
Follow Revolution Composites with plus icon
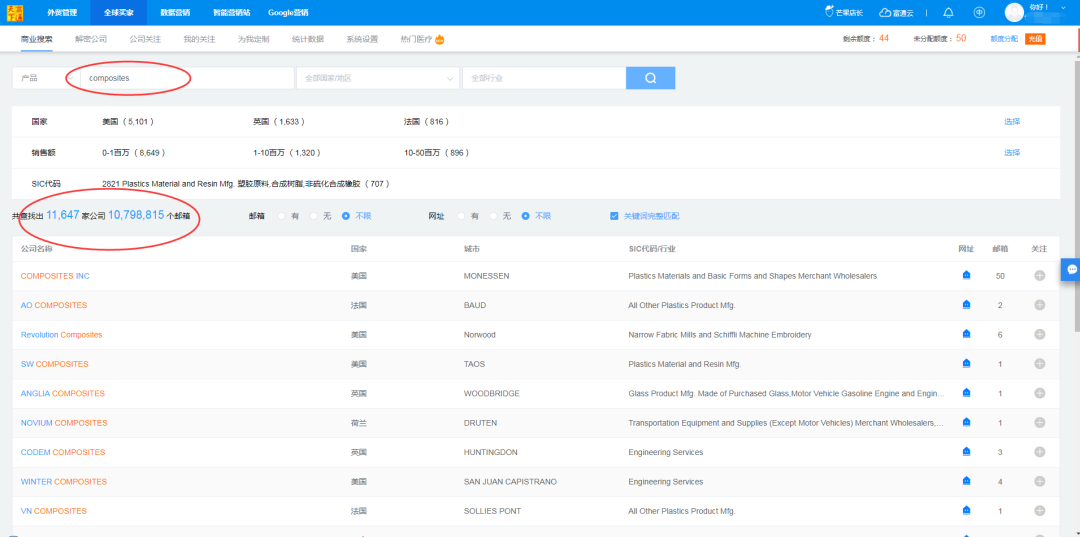tap(1039, 334)
